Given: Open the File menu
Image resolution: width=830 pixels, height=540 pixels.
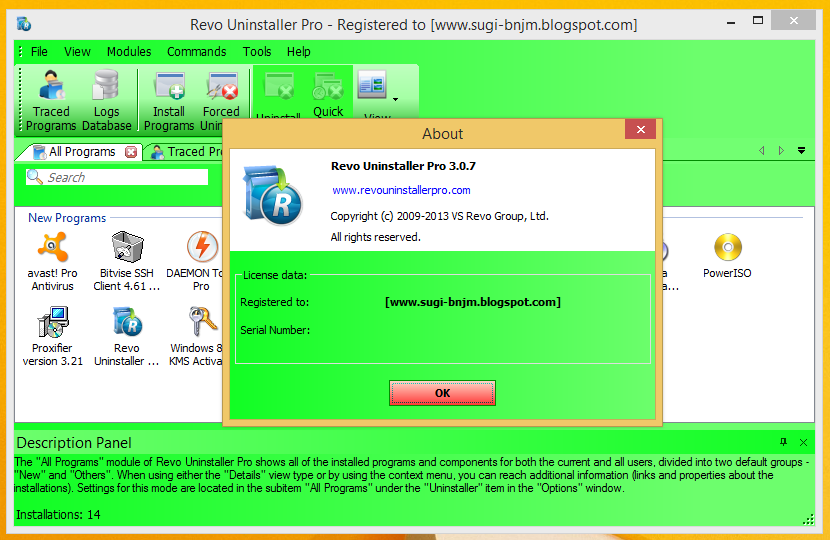Looking at the screenshot, I should coord(39,52).
